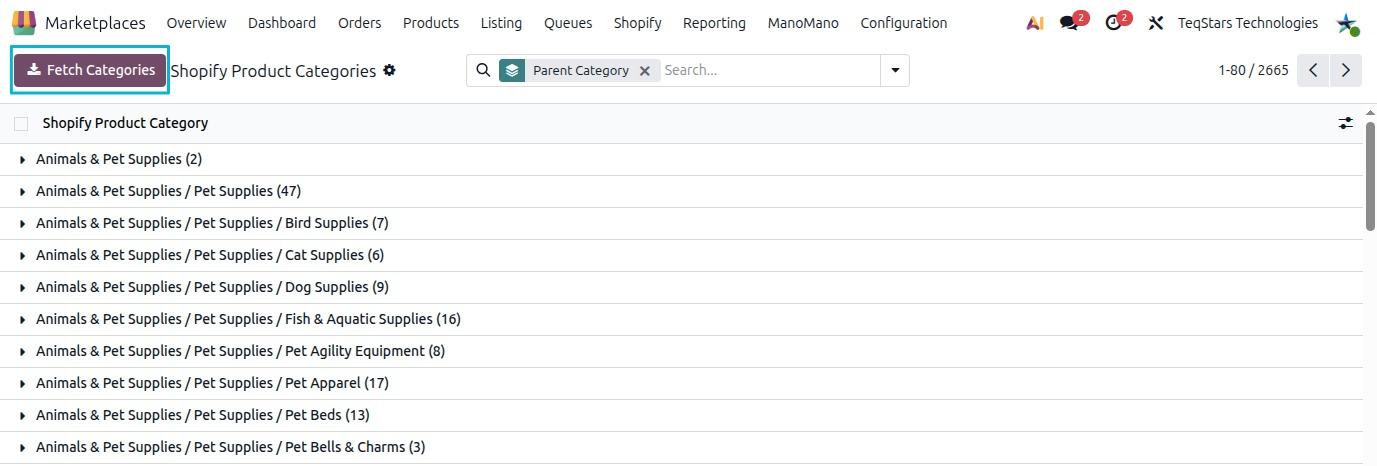Open the Listing menu
The height and width of the screenshot is (466, 1377).
[501, 23]
